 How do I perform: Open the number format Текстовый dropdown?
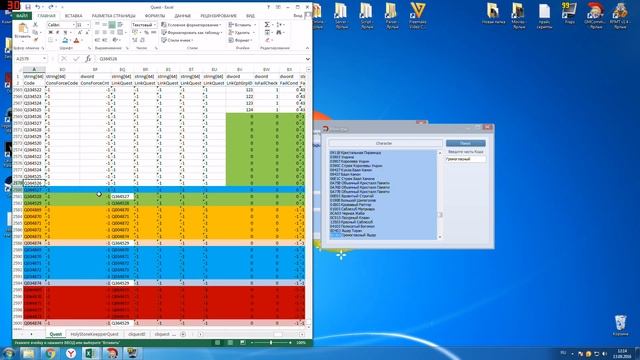(155, 25)
